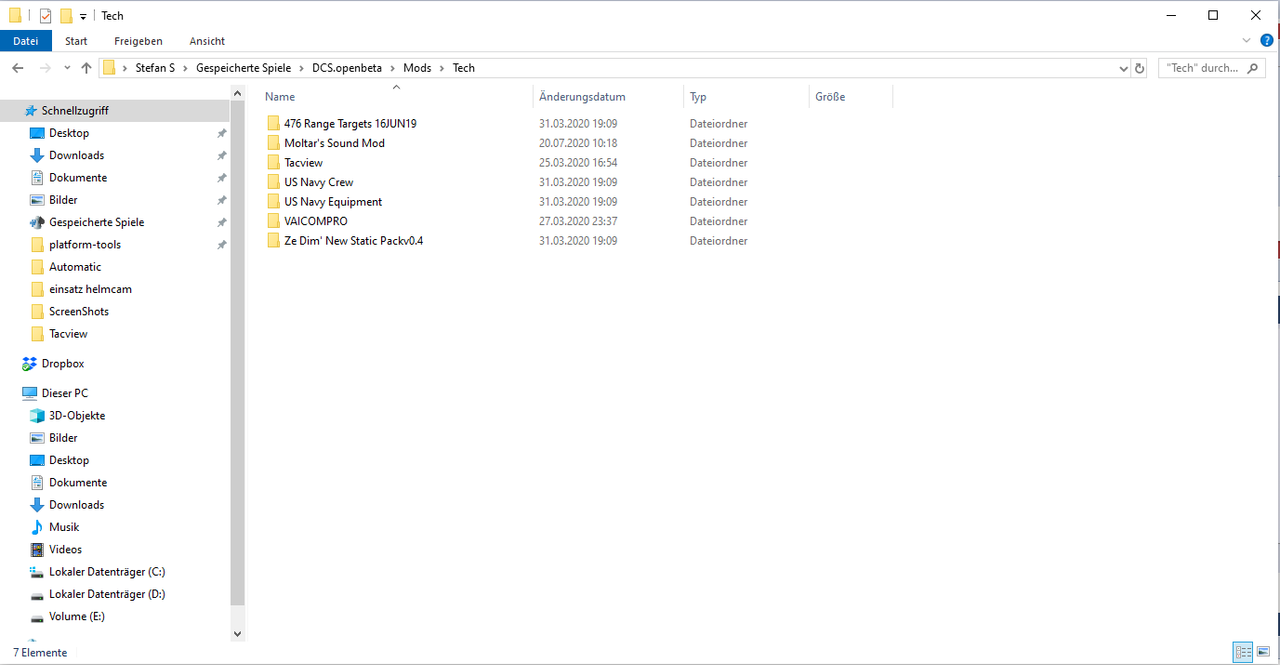The height and width of the screenshot is (665, 1280).
Task: Open platform-tools in the navigation pane
Action: pyautogui.click(x=85, y=244)
